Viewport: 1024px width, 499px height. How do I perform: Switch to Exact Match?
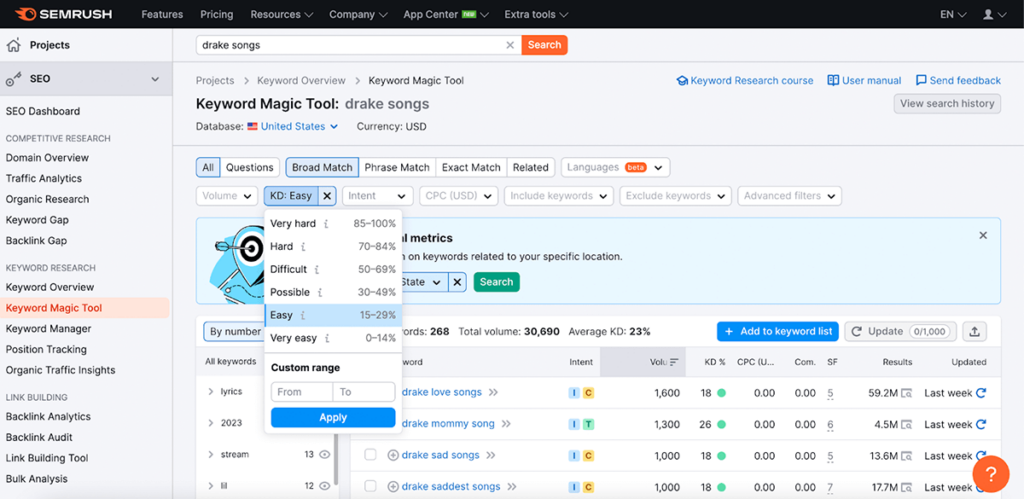471,167
